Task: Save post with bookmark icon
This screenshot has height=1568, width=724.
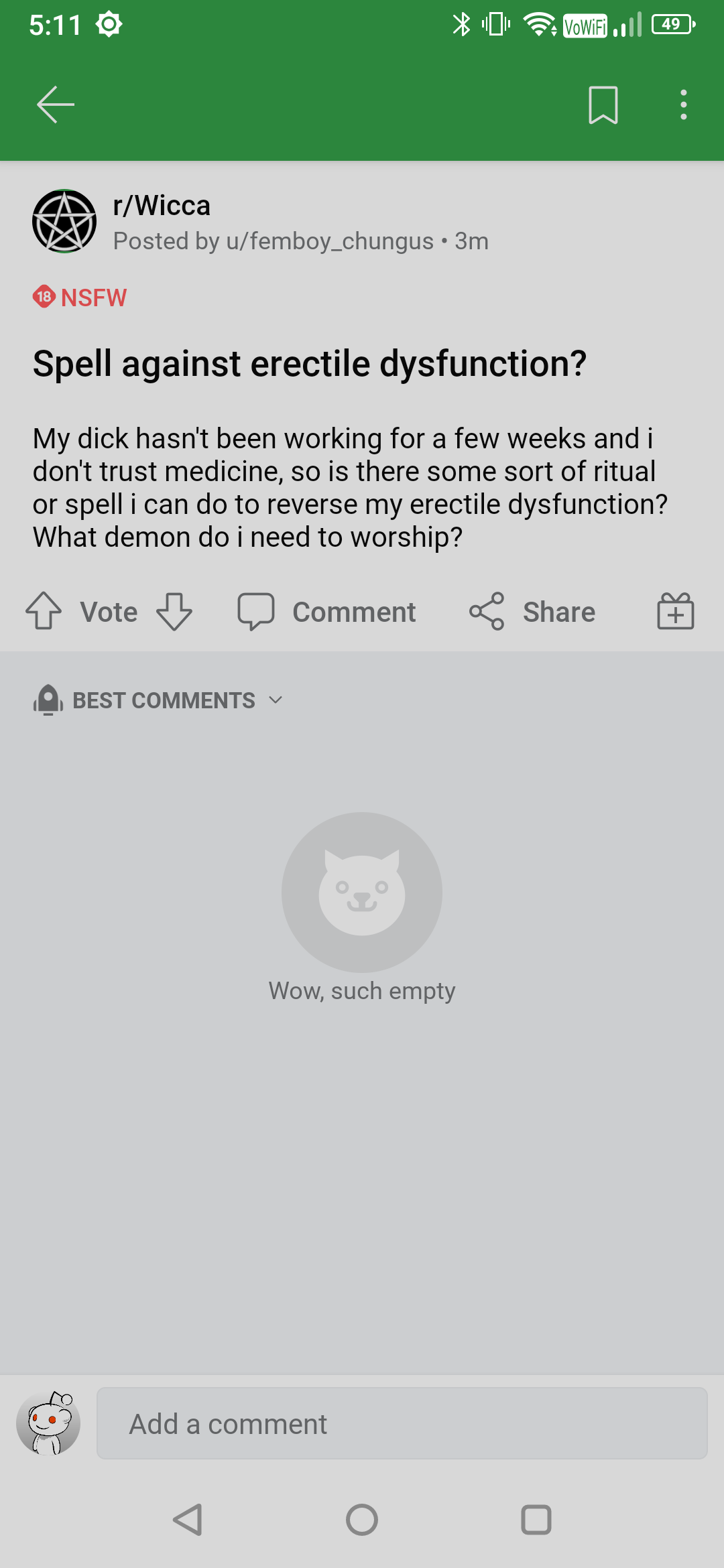Action: 603,105
